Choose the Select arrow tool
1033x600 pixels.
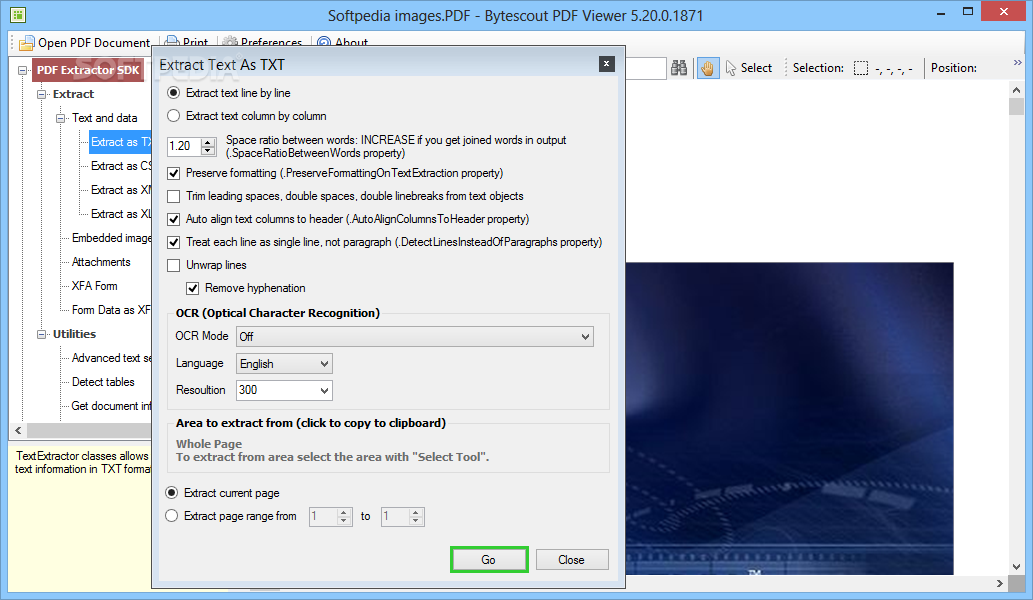(x=748, y=68)
